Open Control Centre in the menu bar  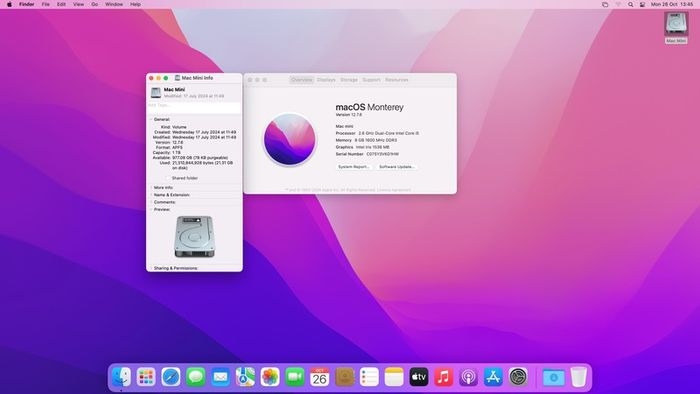tap(642, 4)
